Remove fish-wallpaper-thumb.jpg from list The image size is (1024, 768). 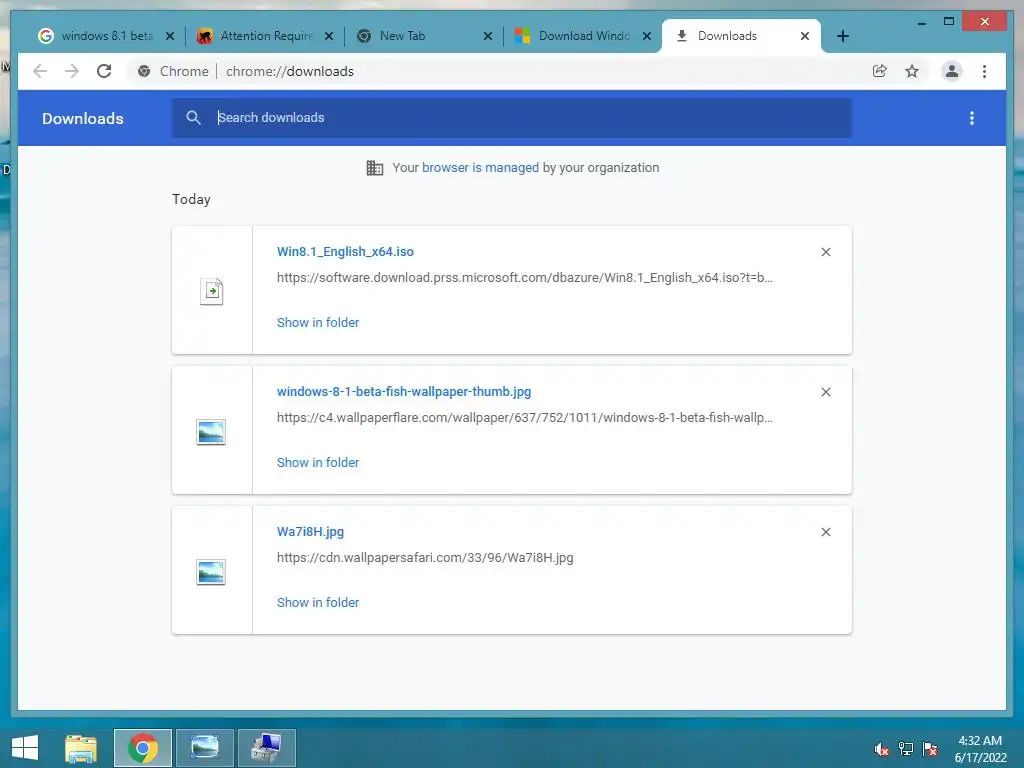(826, 392)
